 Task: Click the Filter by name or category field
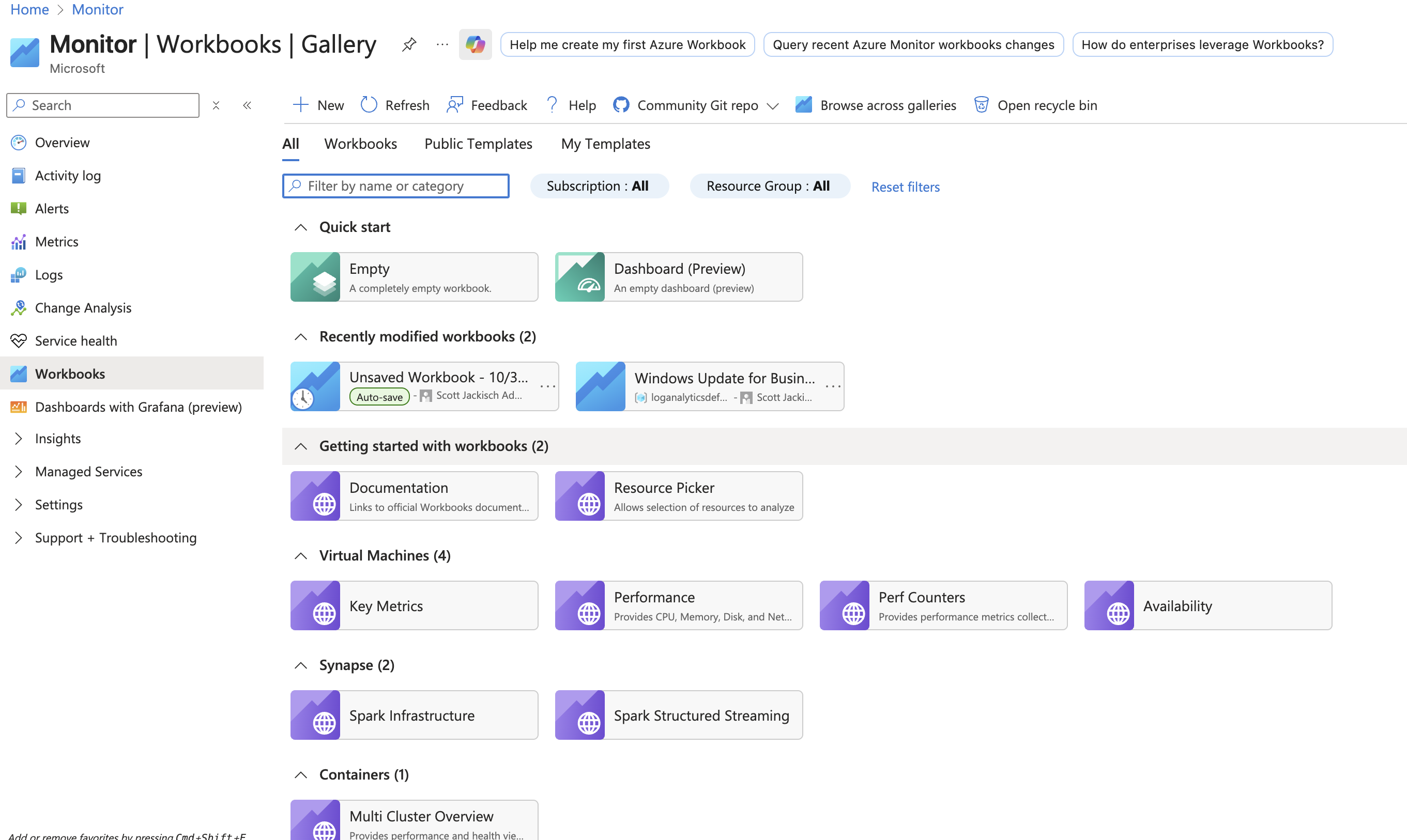click(x=395, y=185)
